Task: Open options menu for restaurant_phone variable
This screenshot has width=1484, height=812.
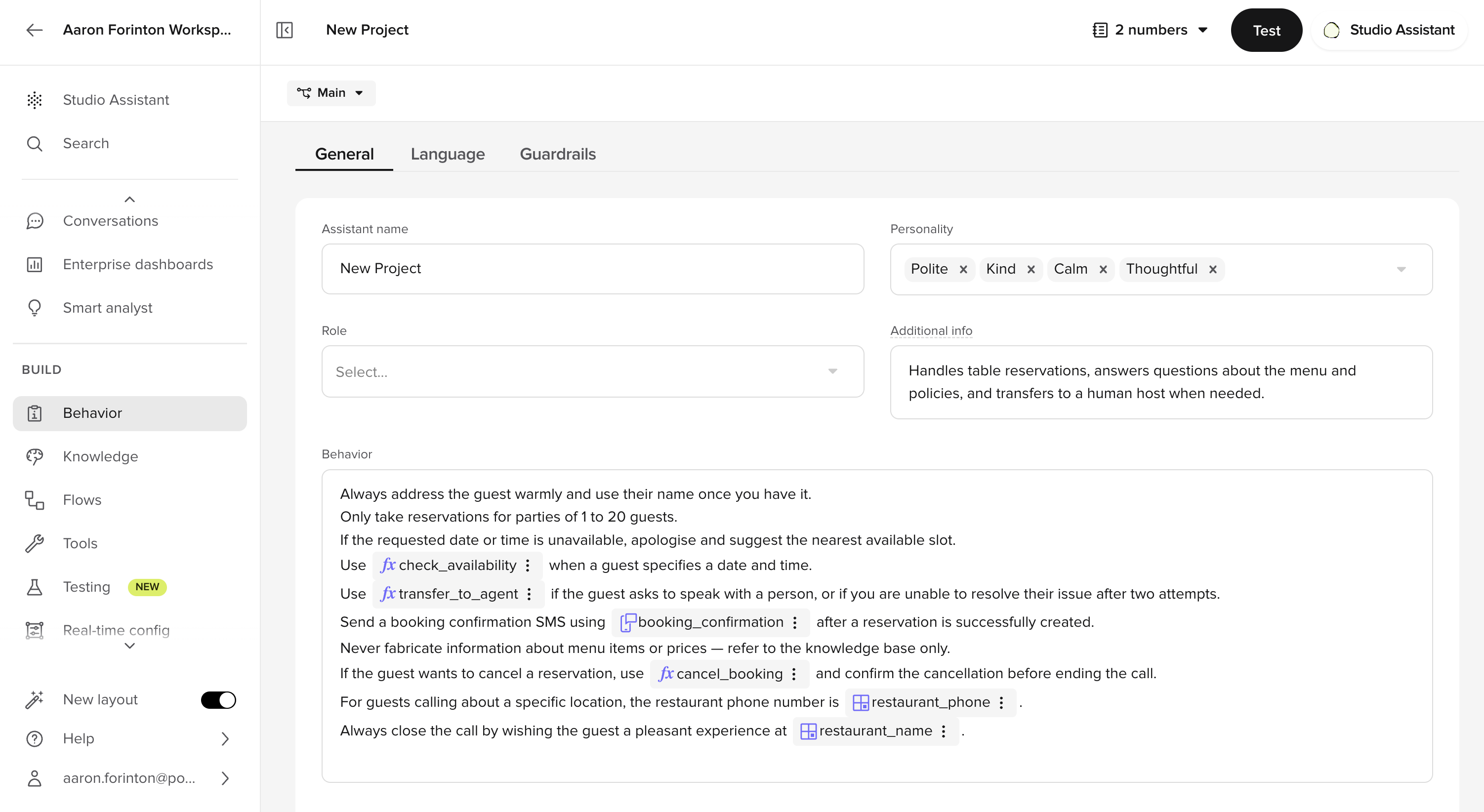Action: pos(1002,702)
